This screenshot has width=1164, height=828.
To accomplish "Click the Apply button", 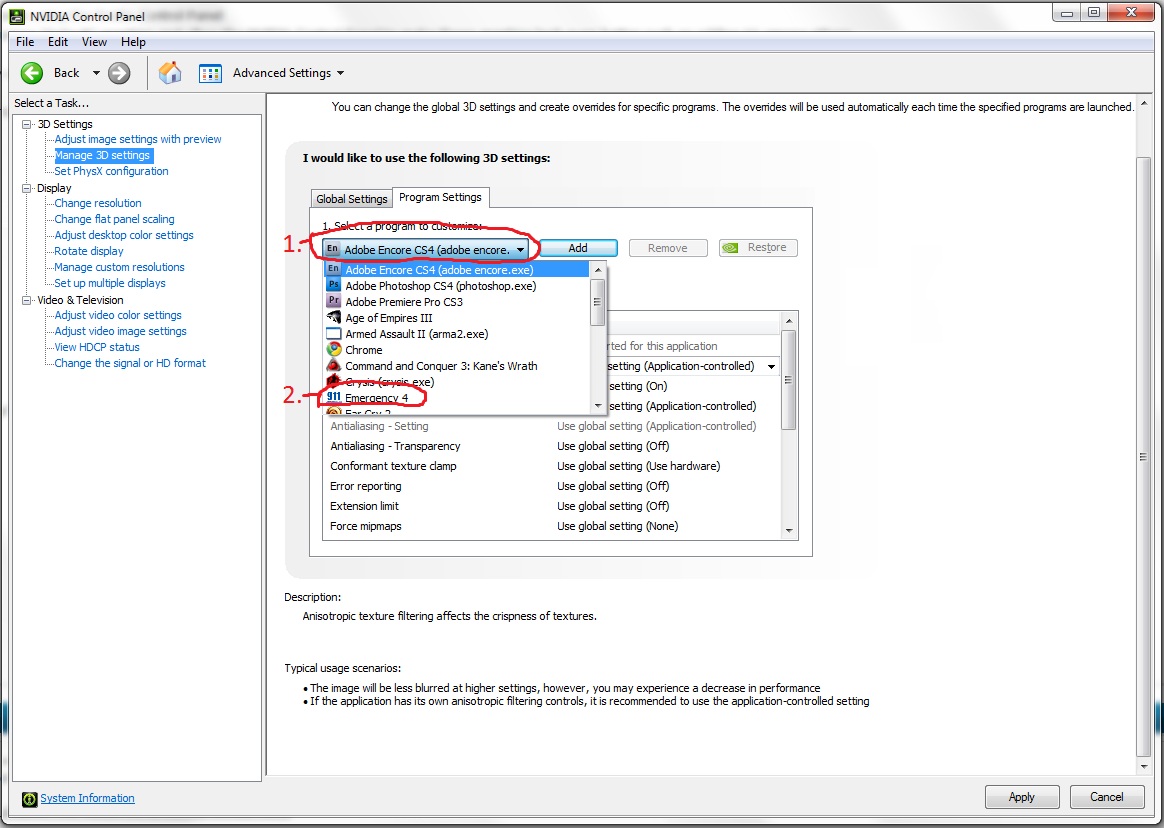I will (x=1021, y=797).
